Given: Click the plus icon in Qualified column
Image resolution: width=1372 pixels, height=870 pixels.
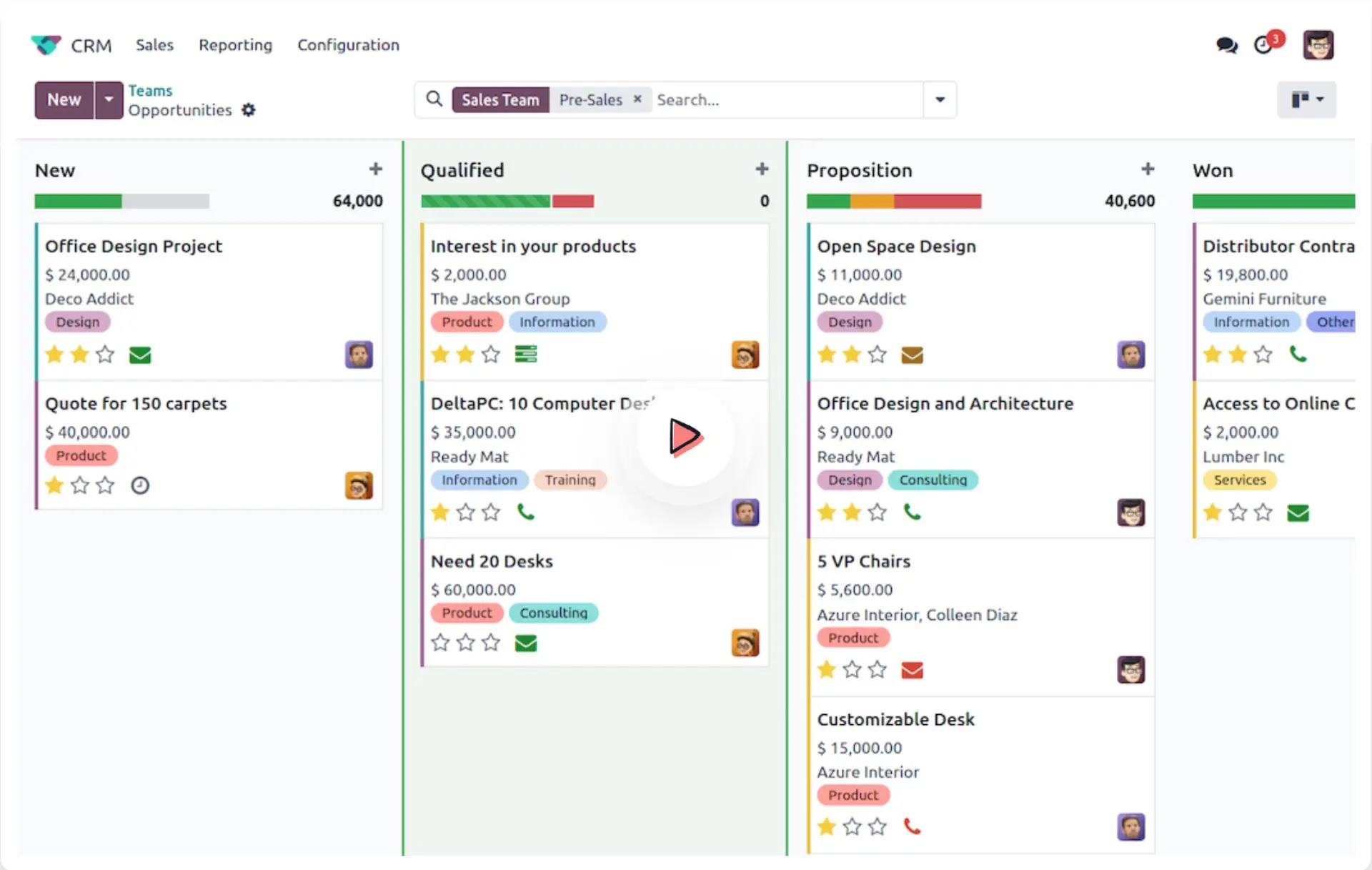Looking at the screenshot, I should tap(762, 169).
